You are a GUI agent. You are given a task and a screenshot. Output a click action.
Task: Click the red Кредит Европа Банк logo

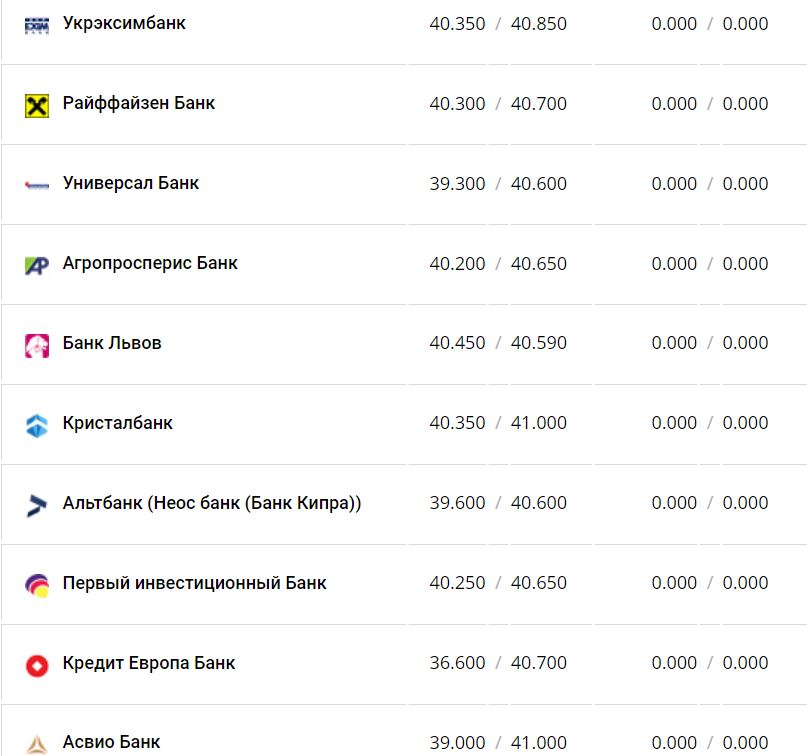coord(36,665)
